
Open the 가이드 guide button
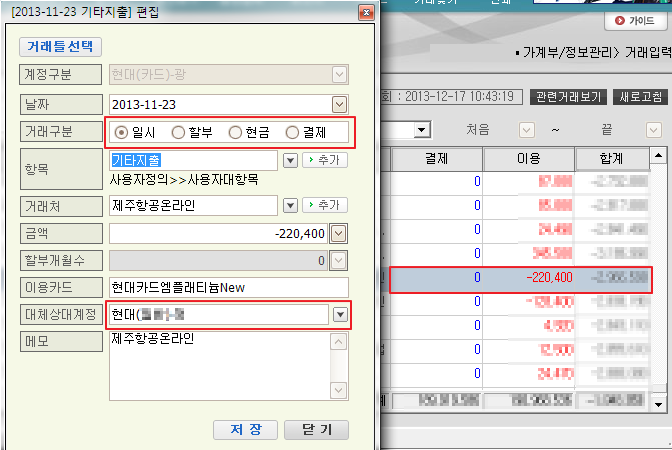[635, 21]
